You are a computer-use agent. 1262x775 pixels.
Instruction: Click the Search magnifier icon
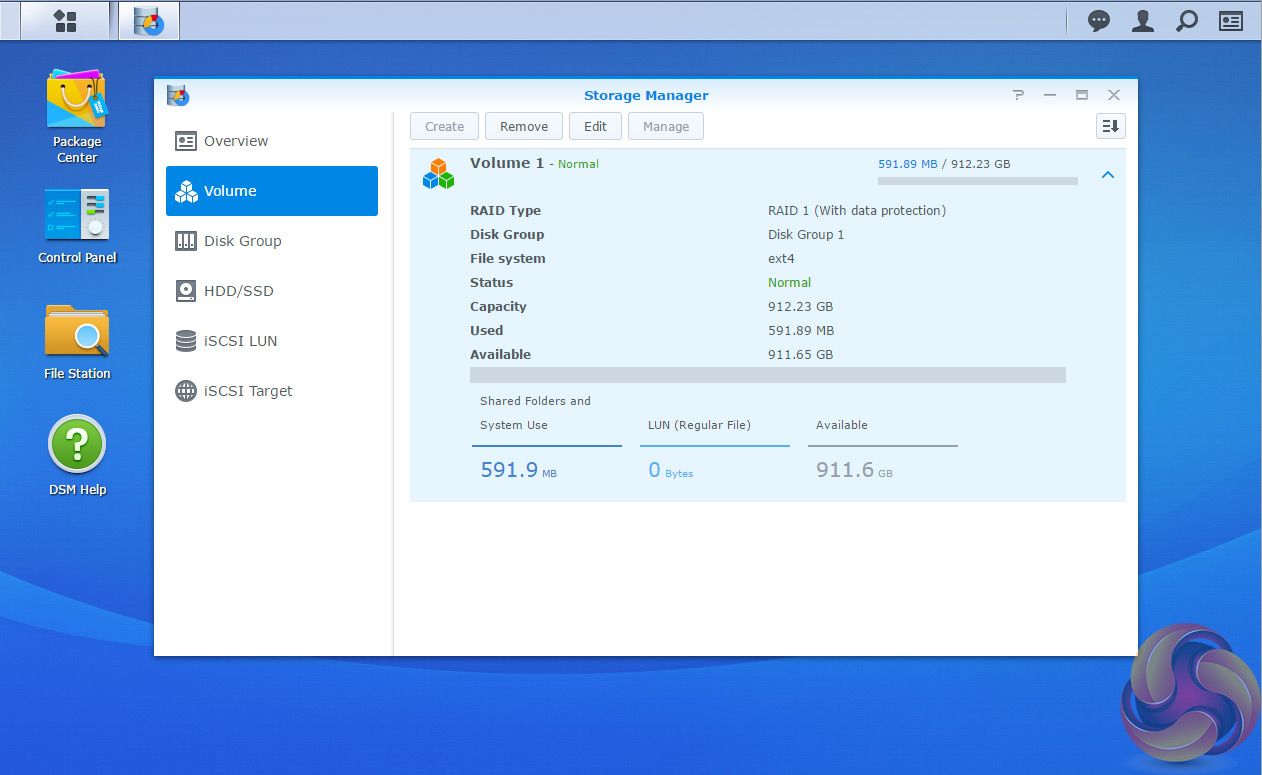pyautogui.click(x=1187, y=21)
